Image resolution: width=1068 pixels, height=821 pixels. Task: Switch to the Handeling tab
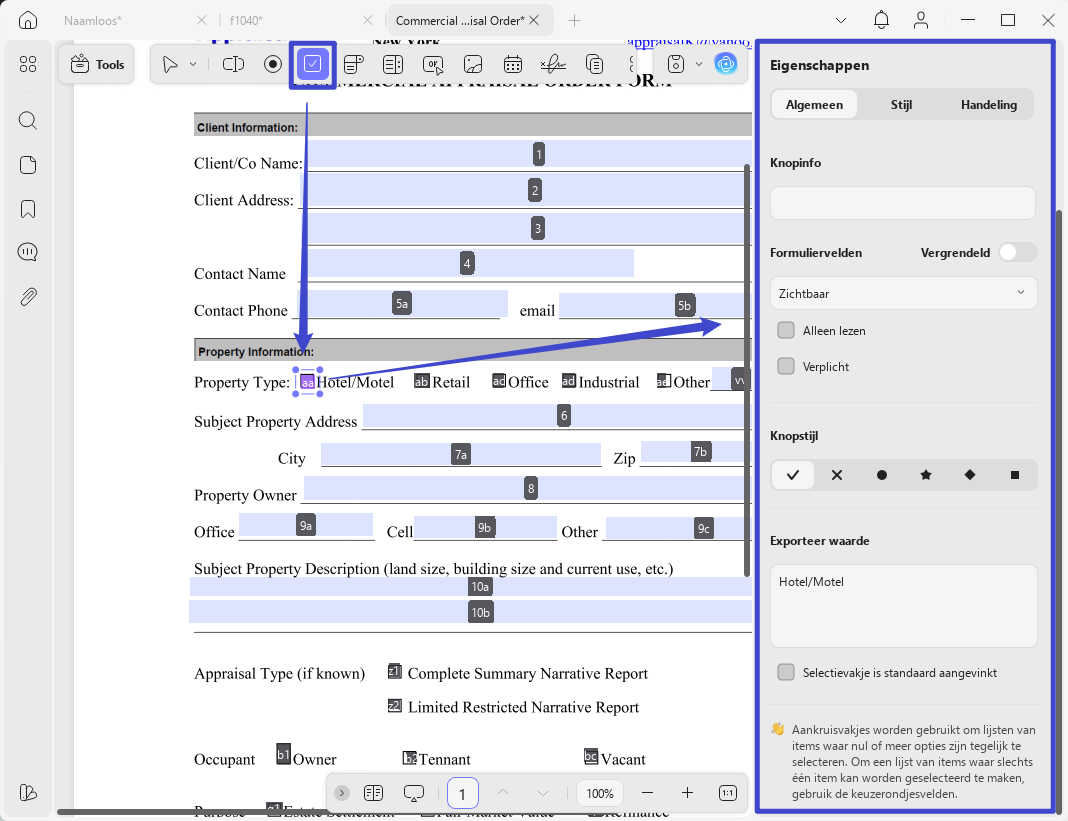[x=988, y=104]
